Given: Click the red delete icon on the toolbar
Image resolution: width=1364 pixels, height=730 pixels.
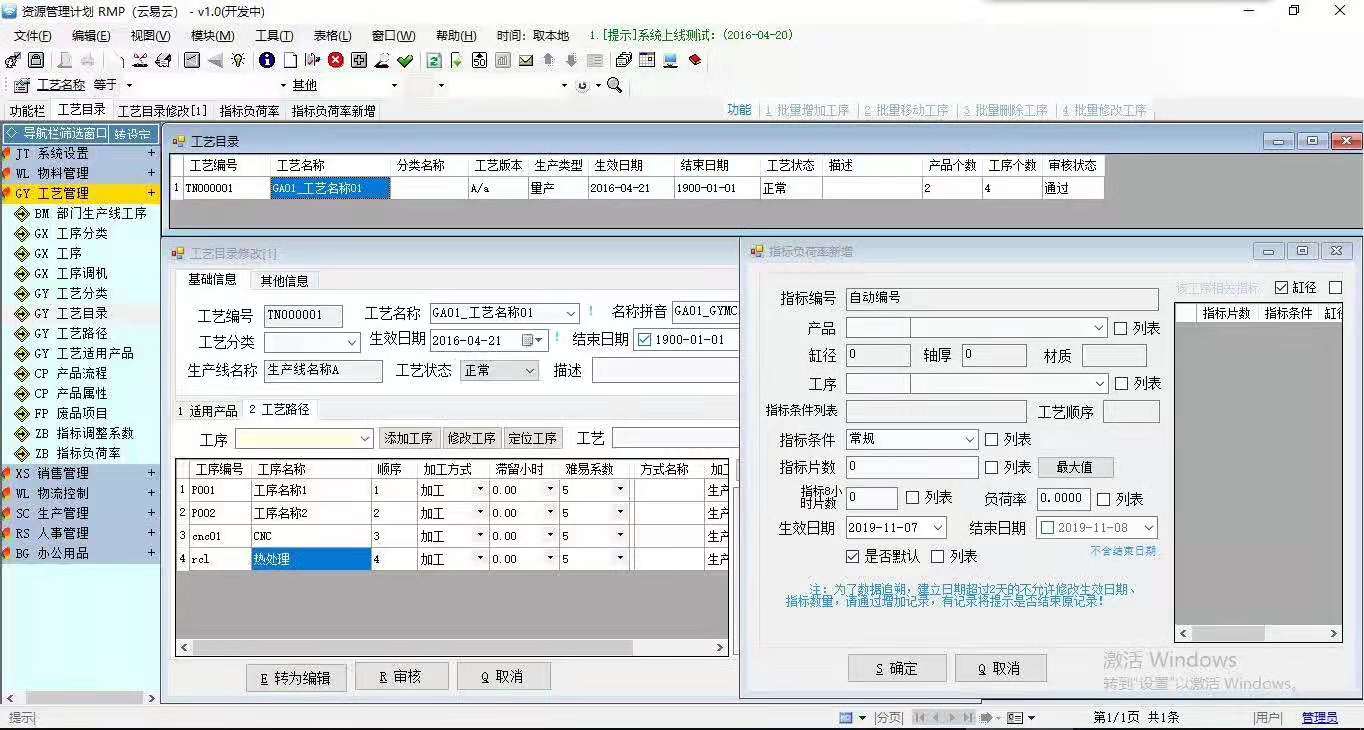Looking at the screenshot, I should pyautogui.click(x=333, y=60).
